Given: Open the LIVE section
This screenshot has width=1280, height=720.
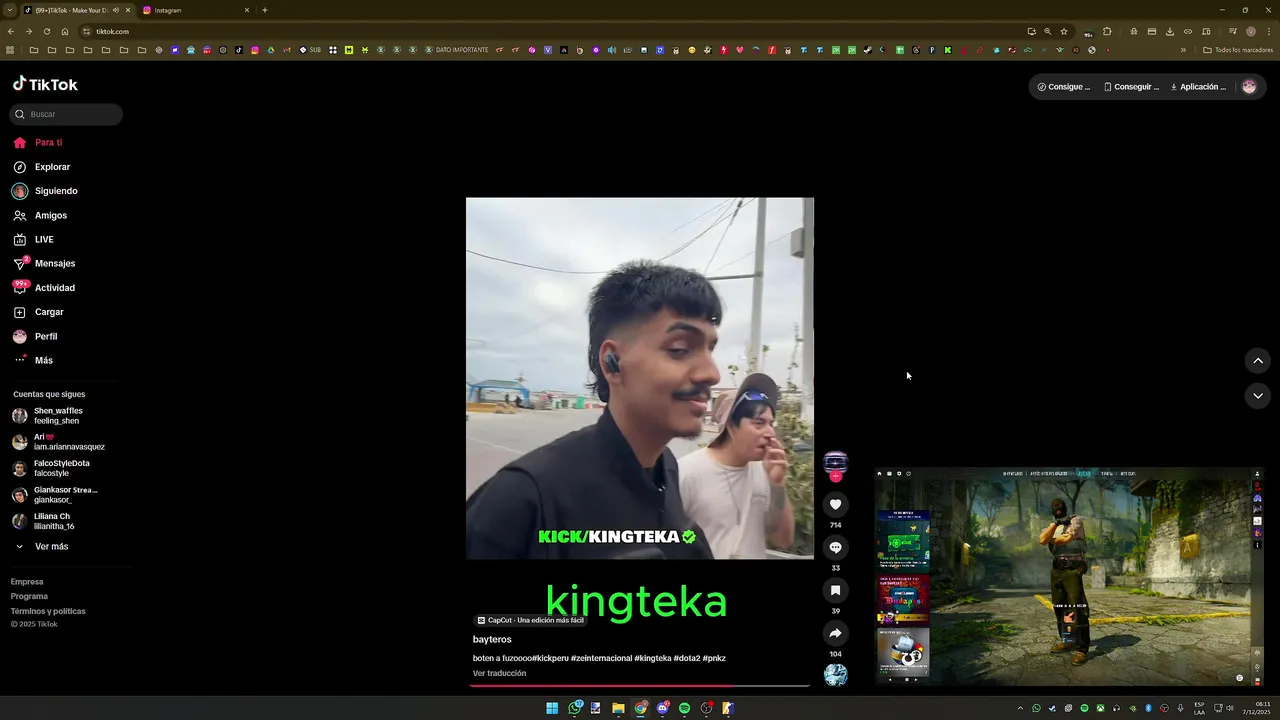Looking at the screenshot, I should pyautogui.click(x=34, y=239).
